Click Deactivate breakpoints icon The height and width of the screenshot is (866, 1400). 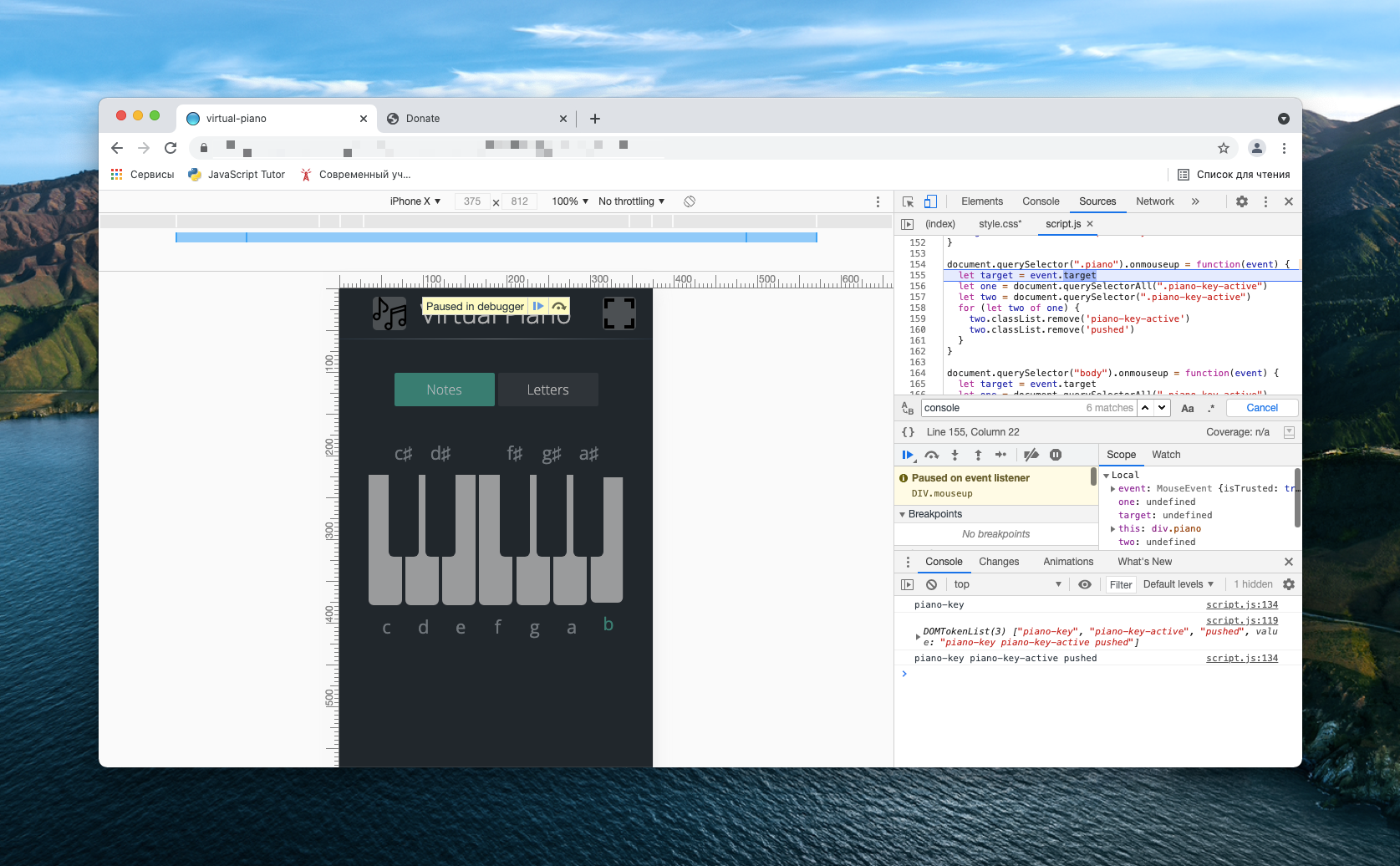click(1031, 455)
